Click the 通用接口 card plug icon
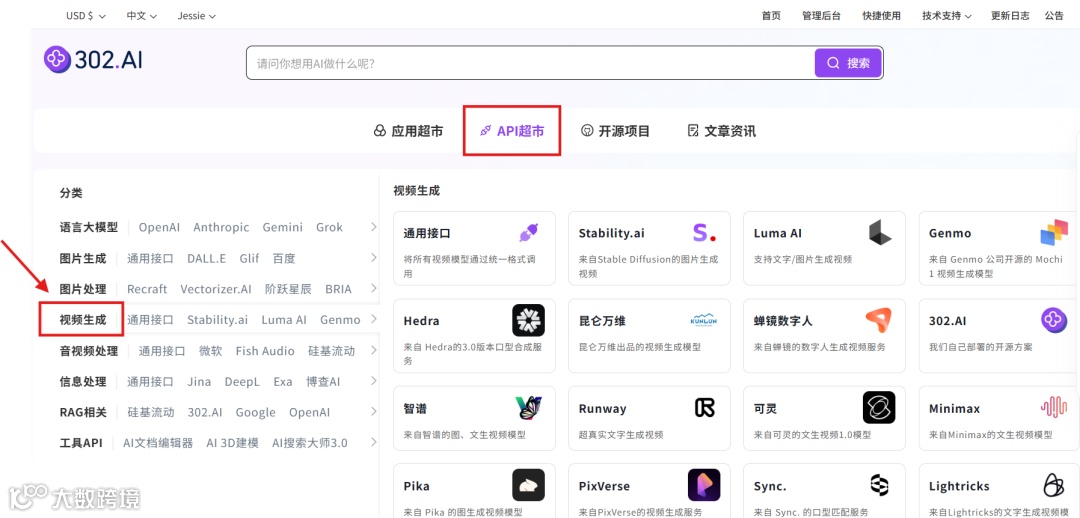 528,233
